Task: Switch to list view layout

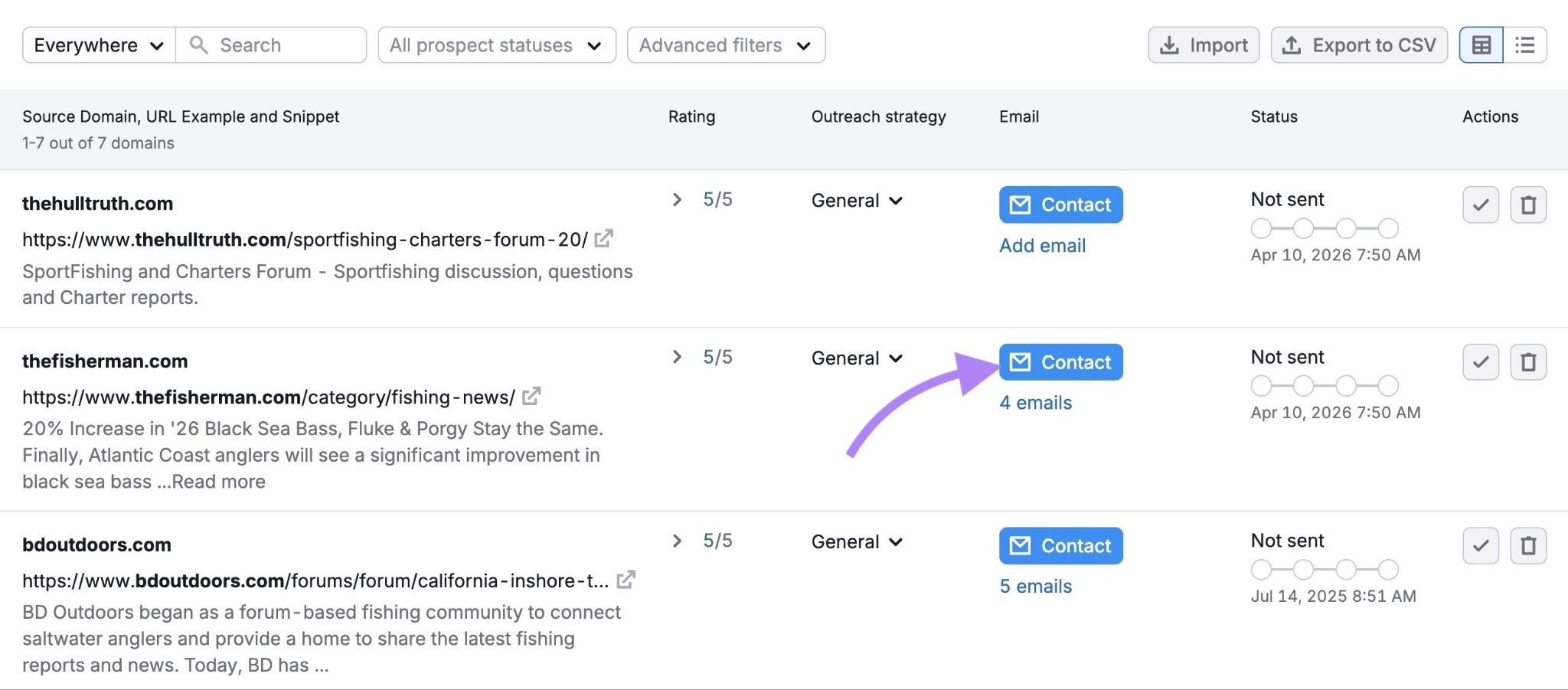Action: coord(1526,44)
